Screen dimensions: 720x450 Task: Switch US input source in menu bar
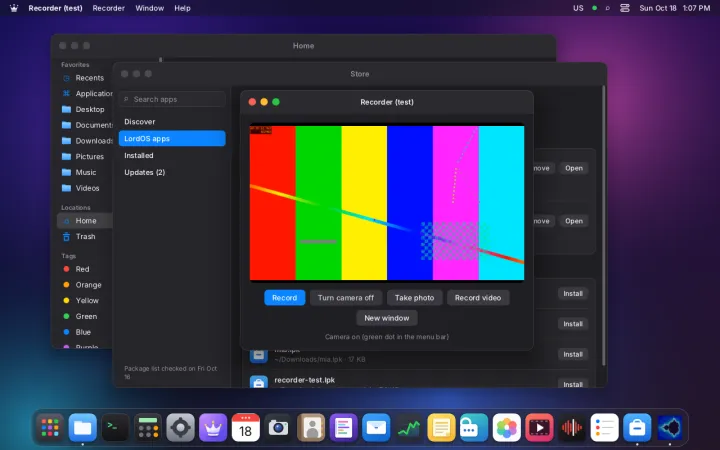click(578, 8)
